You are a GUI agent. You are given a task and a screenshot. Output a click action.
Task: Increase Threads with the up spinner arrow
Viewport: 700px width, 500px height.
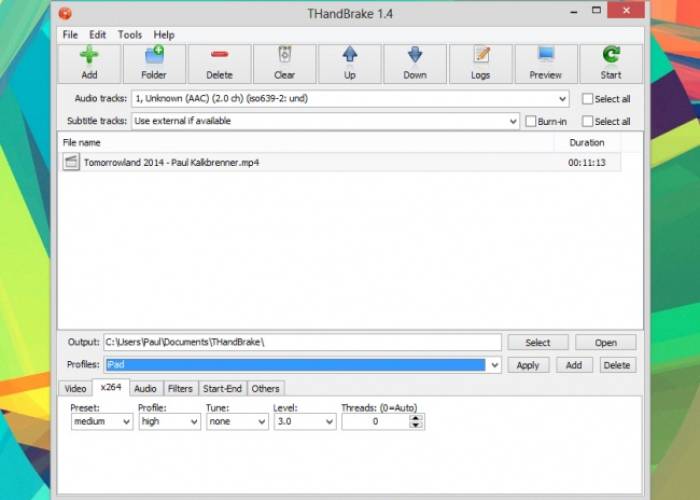pos(416,418)
